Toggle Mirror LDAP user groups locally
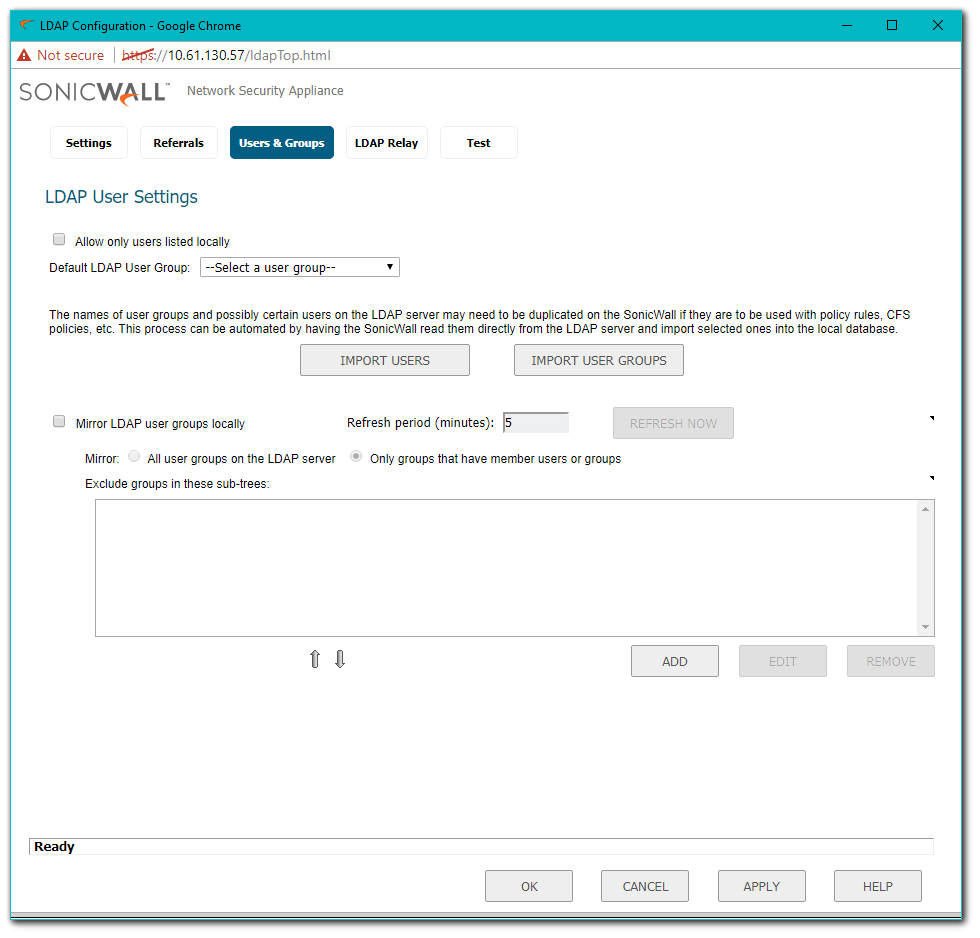The image size is (980, 938). point(59,423)
